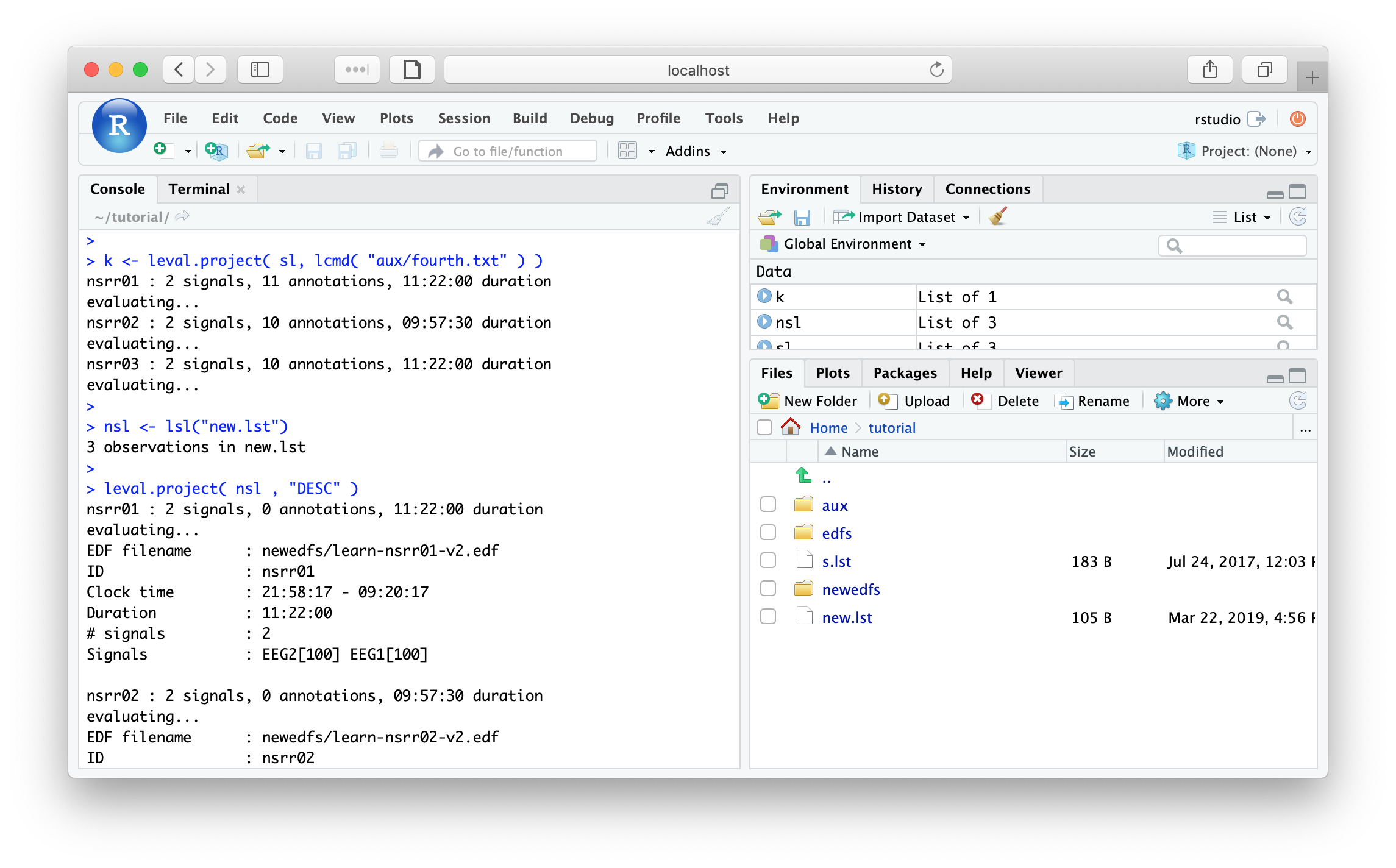Click the New Folder button
Image resolution: width=1396 pixels, height=868 pixels.
point(808,401)
